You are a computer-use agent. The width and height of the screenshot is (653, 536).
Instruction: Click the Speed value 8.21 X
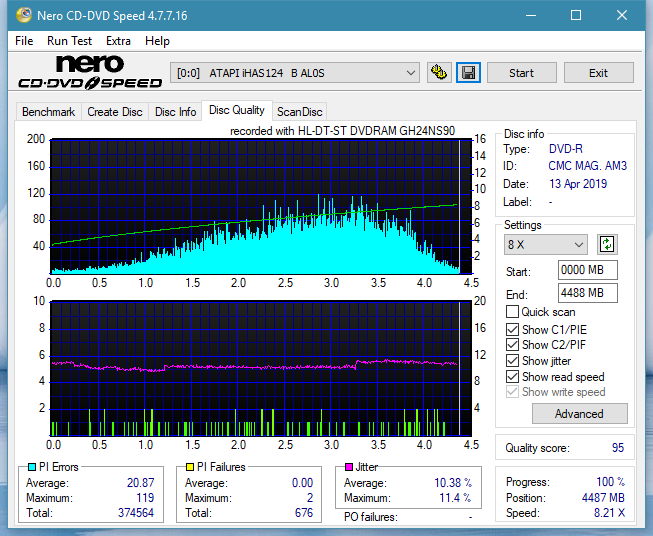click(x=609, y=513)
